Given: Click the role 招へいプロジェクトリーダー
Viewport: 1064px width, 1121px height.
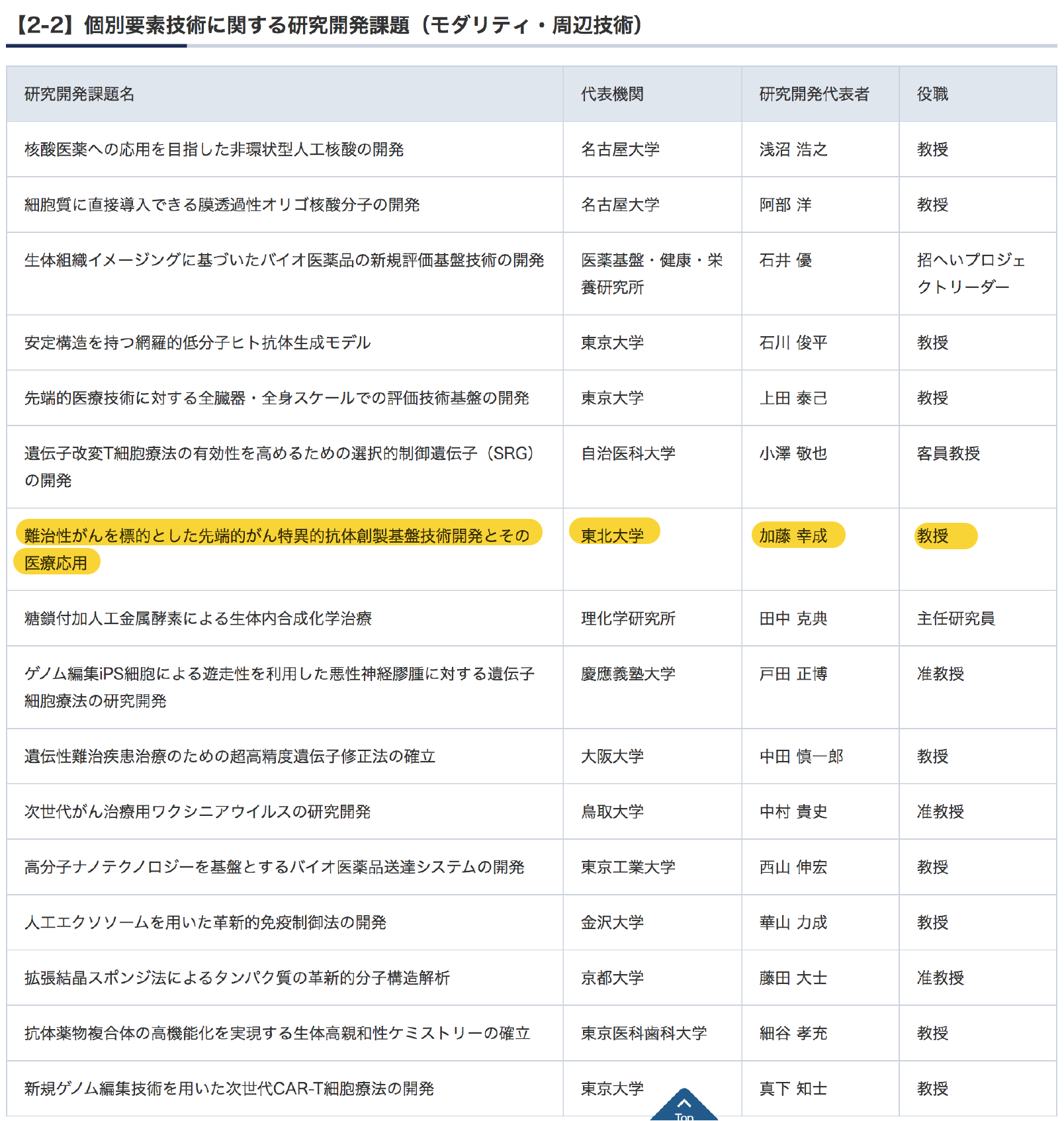Looking at the screenshot, I should coord(971,274).
